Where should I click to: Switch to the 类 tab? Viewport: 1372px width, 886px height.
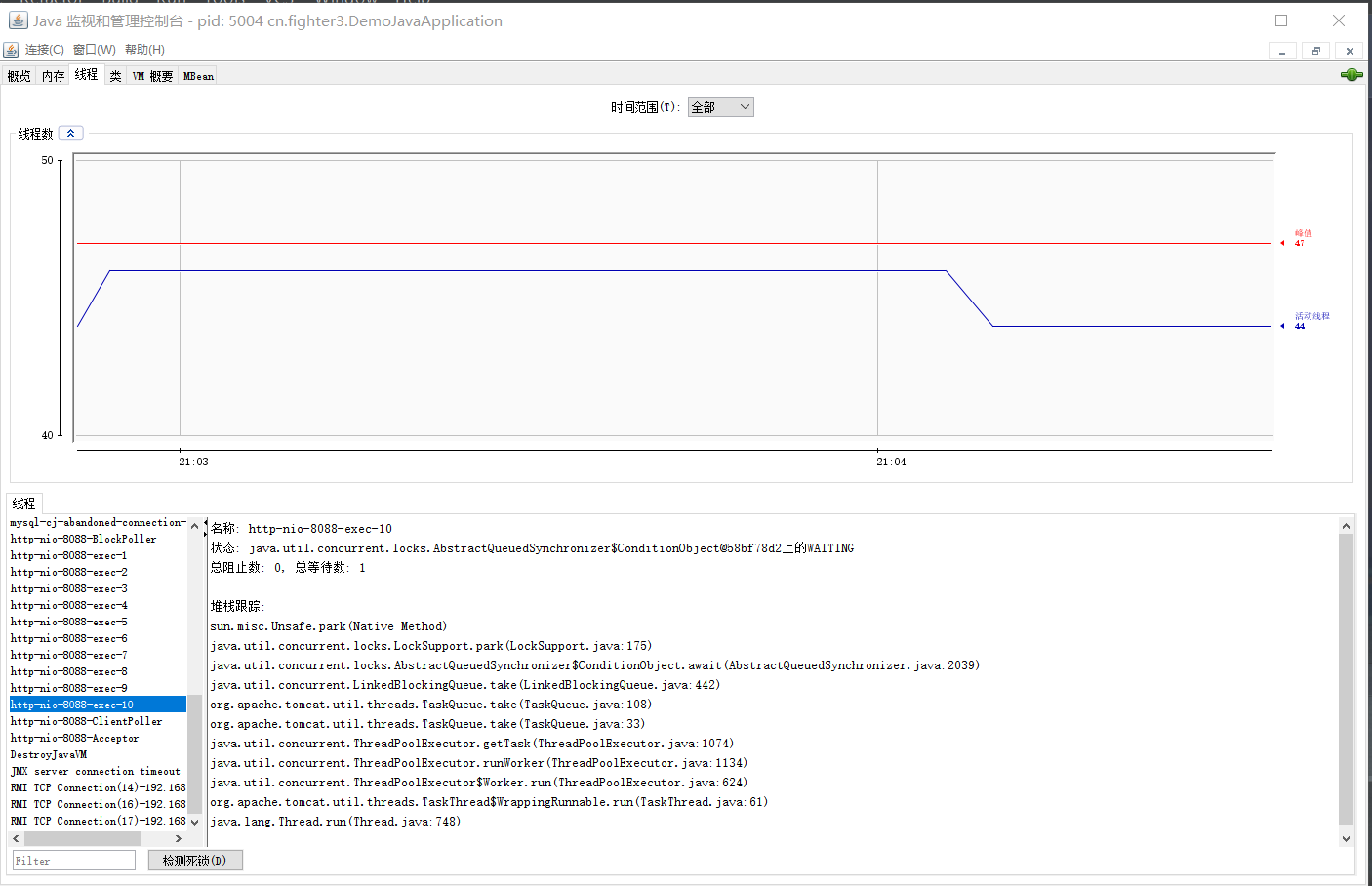pos(115,76)
